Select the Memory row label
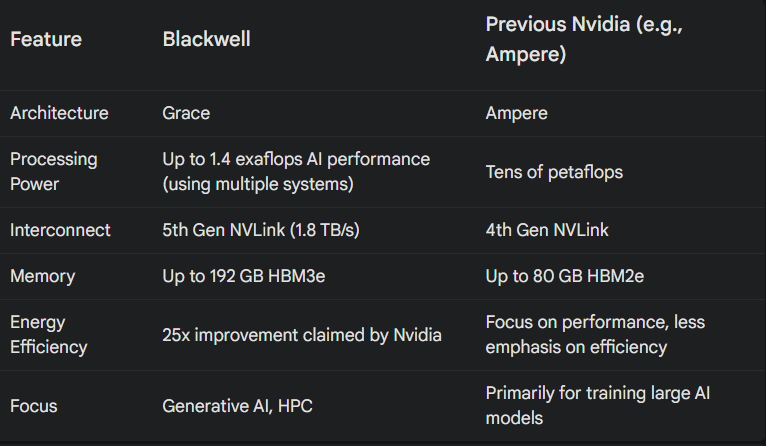The height and width of the screenshot is (446, 766). click(x=40, y=276)
